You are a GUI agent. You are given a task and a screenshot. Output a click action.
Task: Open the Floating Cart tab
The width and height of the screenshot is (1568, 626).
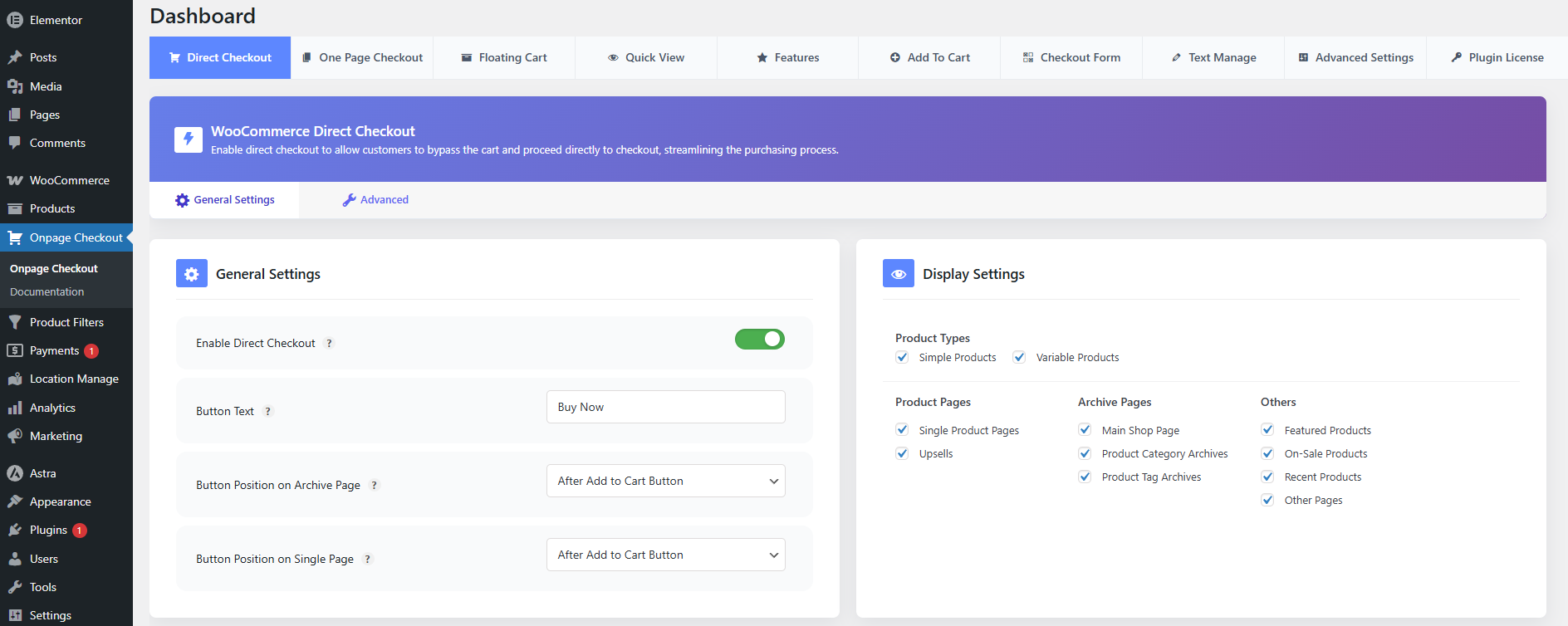coord(504,57)
